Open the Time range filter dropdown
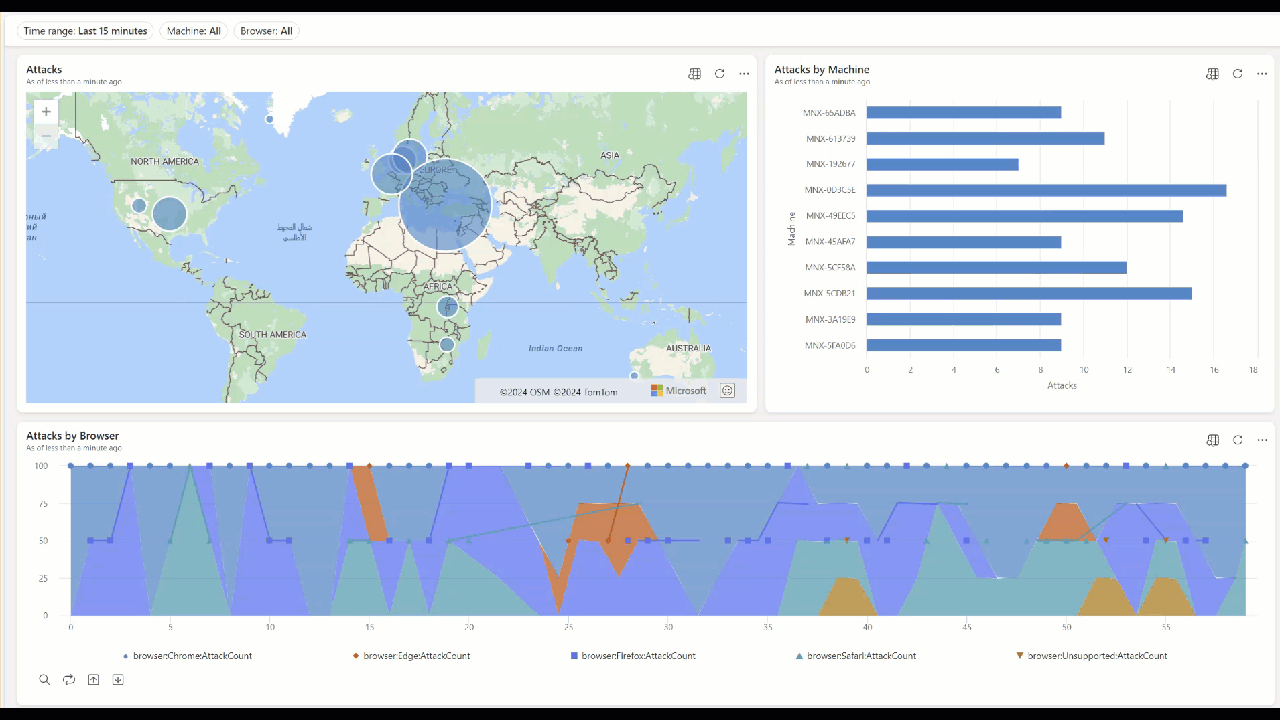This screenshot has height=720, width=1280. [85, 31]
